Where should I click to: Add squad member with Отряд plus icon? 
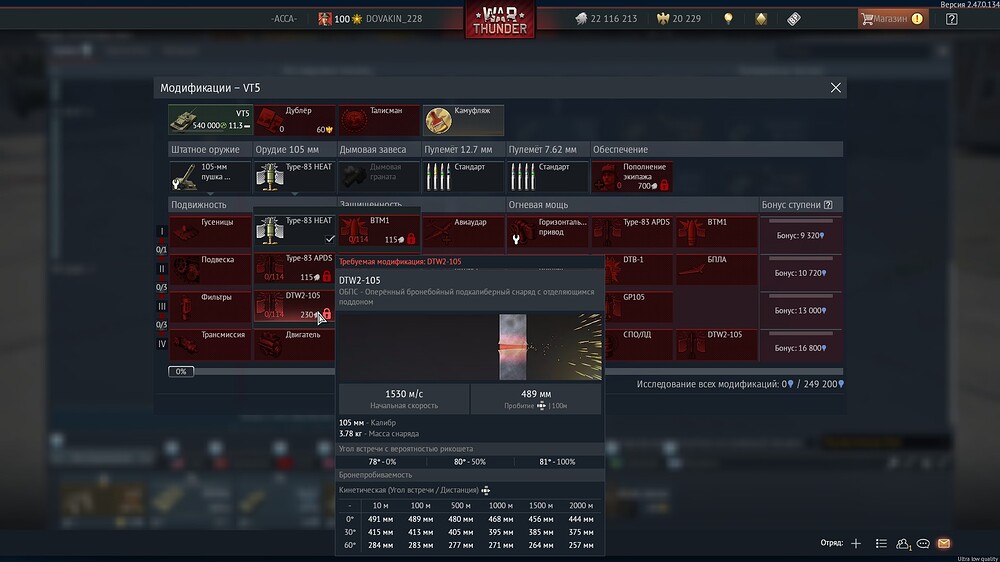[856, 544]
